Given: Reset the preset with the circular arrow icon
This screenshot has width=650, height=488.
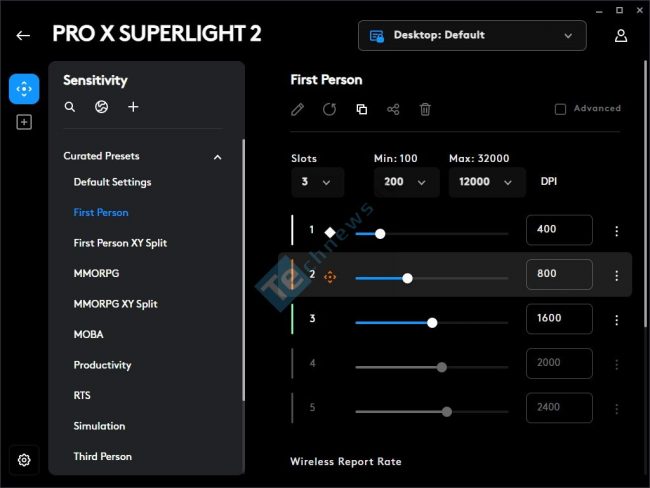Looking at the screenshot, I should tap(330, 109).
